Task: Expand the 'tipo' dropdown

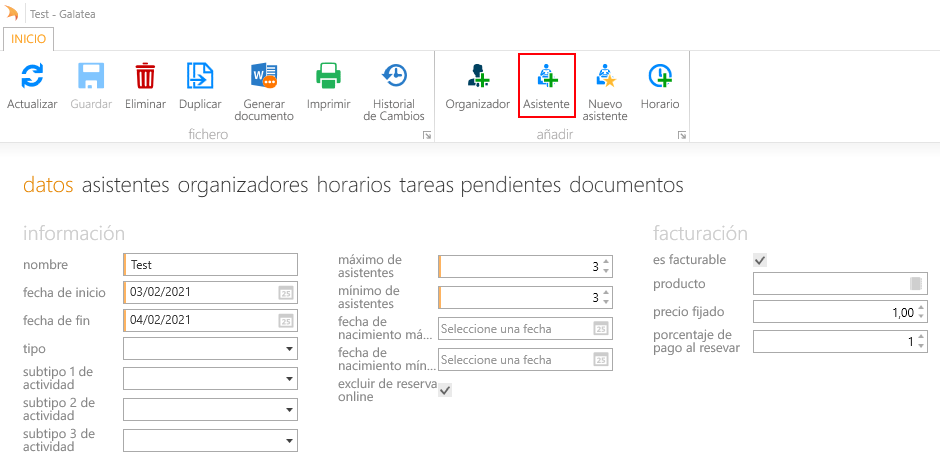Action: point(289,349)
